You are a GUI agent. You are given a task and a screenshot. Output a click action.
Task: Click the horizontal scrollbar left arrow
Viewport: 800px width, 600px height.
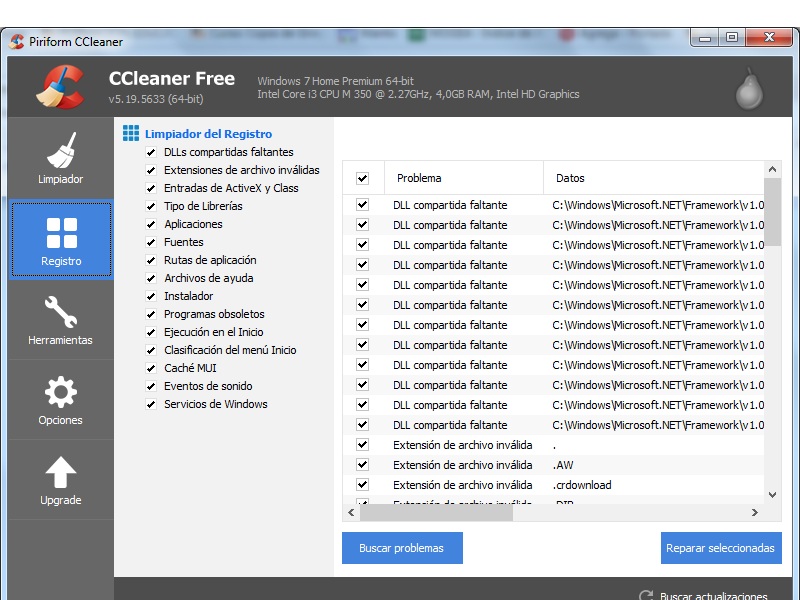click(x=351, y=513)
